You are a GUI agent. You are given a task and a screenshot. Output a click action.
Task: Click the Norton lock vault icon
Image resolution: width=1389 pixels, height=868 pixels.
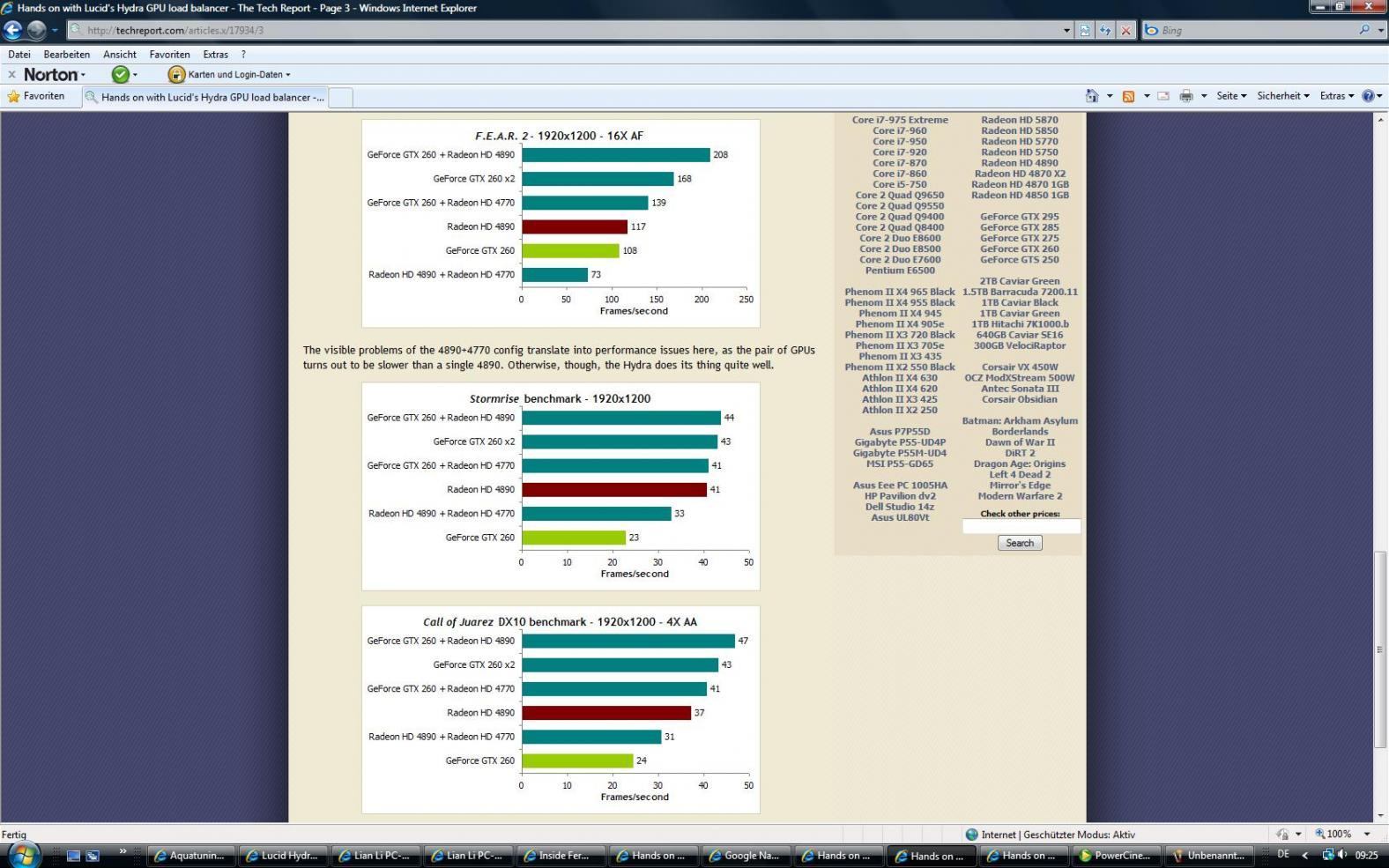pos(176,75)
